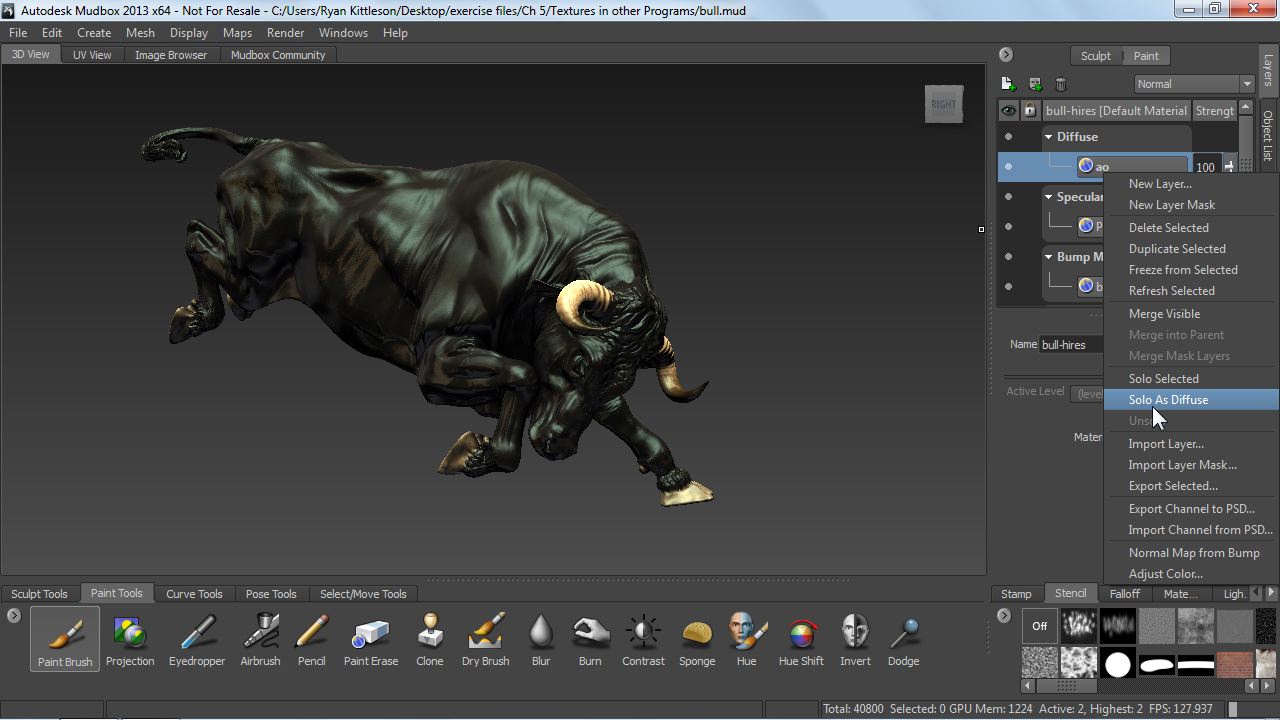Activate the Burn tool
The image size is (1280, 720).
pyautogui.click(x=590, y=640)
